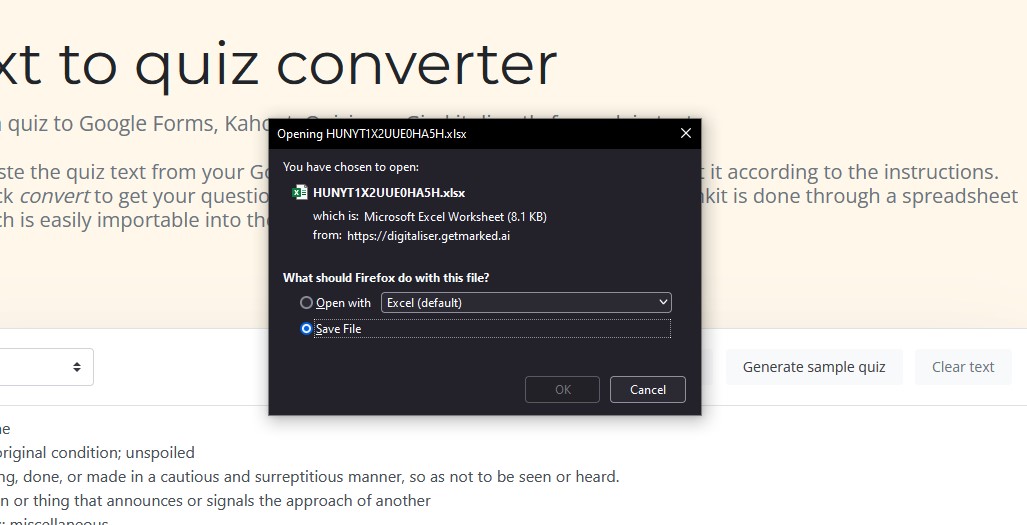
Task: Cancel the file download dialog
Action: coord(647,389)
